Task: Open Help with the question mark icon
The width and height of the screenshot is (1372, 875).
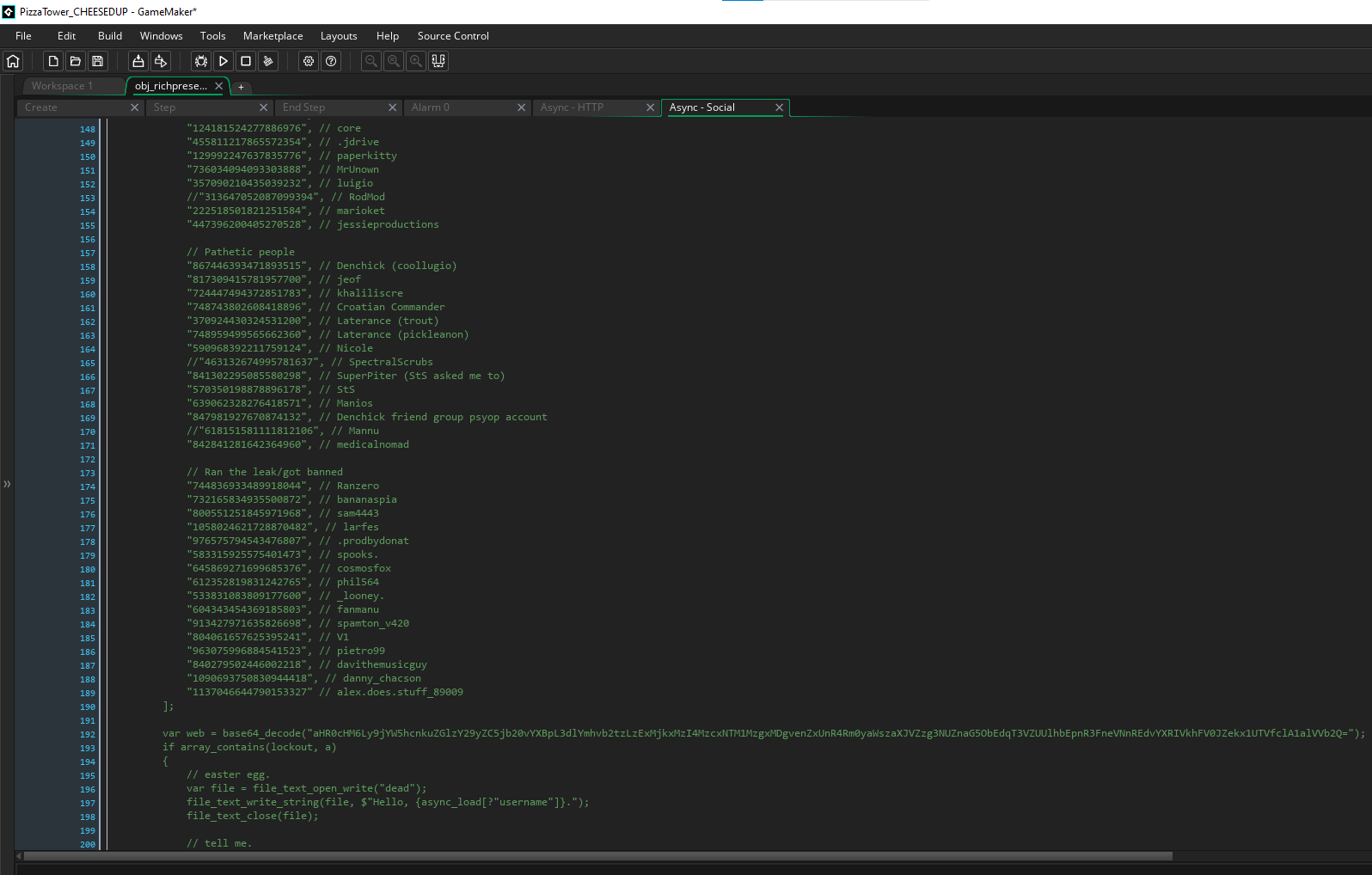Action: point(331,61)
